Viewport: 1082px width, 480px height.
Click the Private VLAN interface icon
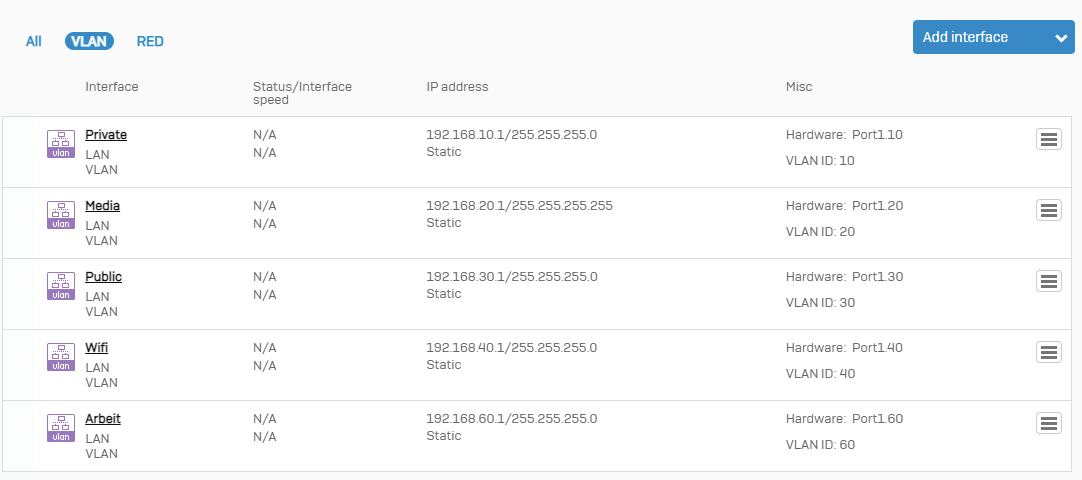click(x=61, y=143)
